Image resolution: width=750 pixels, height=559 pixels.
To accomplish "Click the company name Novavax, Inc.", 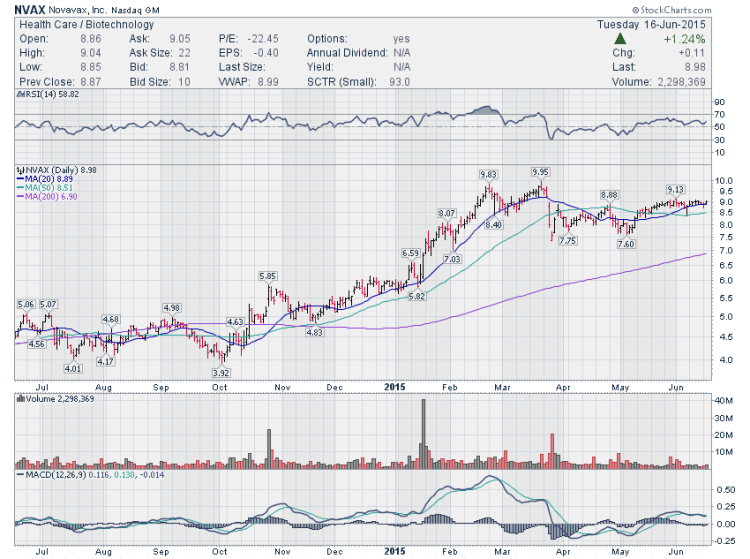I will (x=78, y=10).
